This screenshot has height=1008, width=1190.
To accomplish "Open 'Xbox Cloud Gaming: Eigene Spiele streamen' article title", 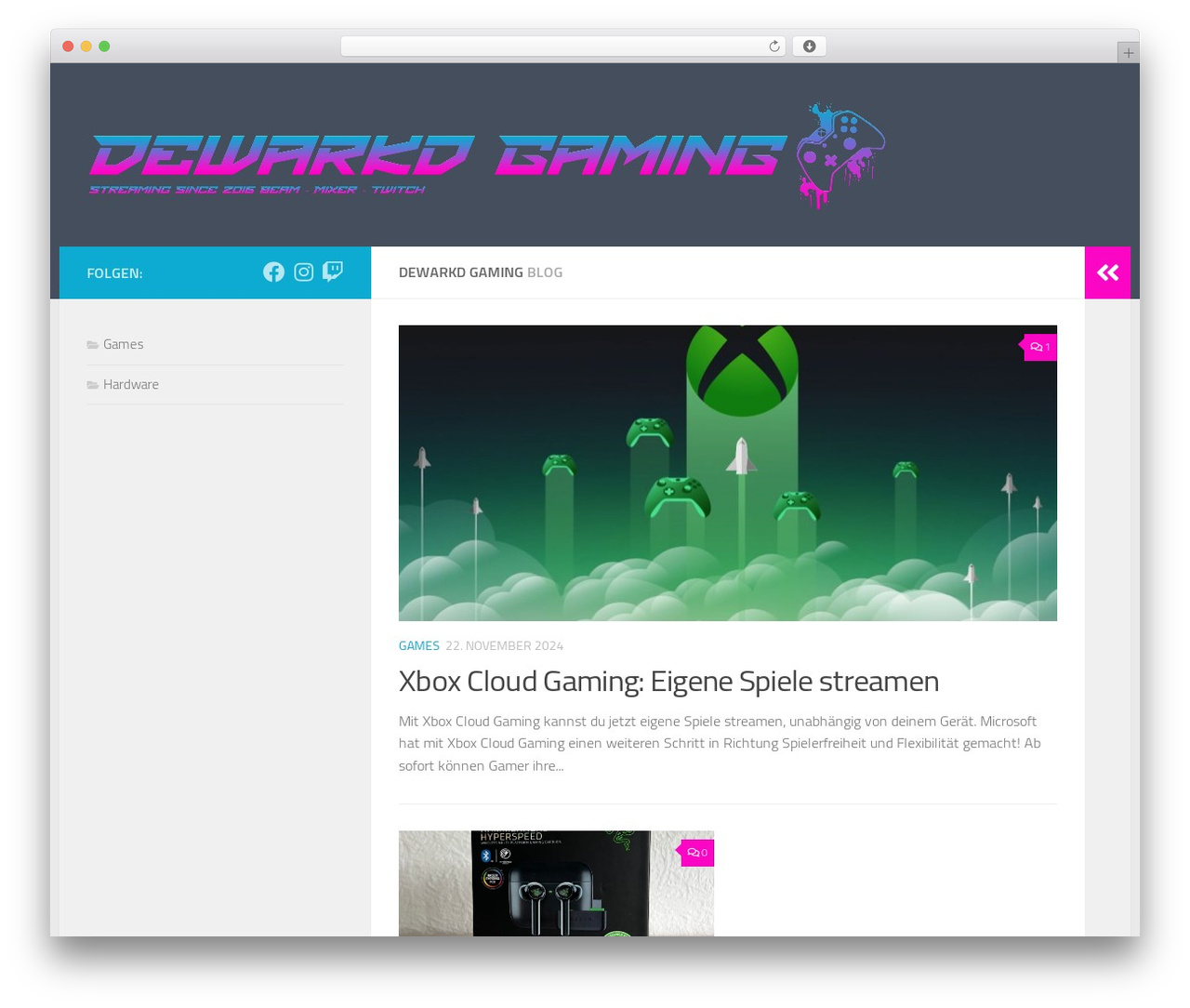I will pyautogui.click(x=668, y=681).
